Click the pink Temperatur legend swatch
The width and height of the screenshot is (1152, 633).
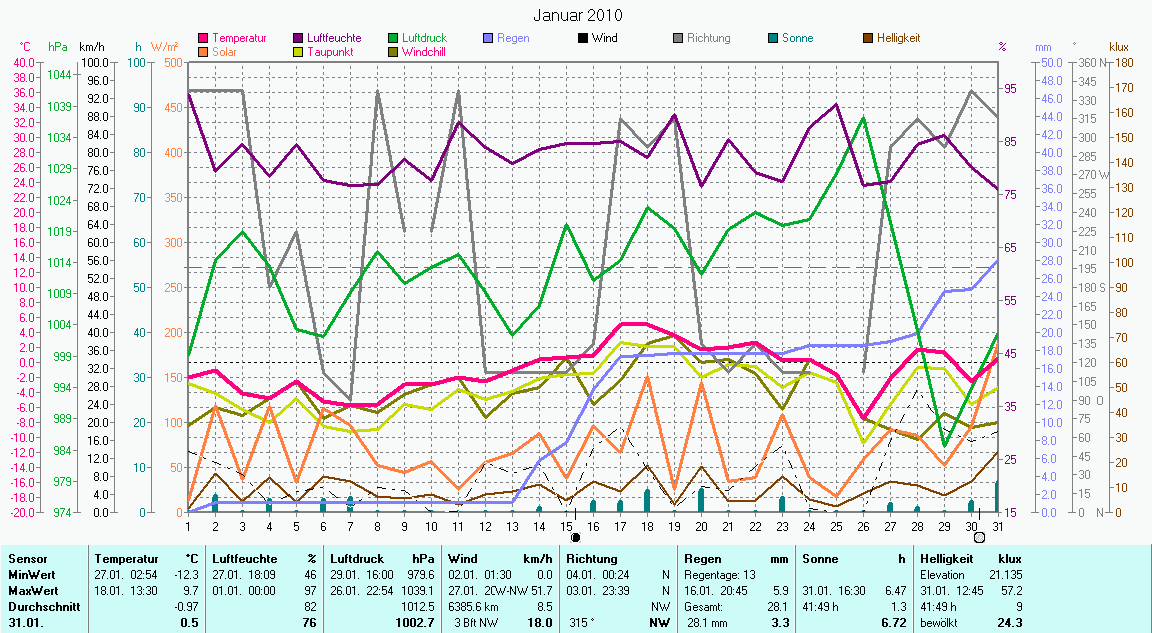204,39
